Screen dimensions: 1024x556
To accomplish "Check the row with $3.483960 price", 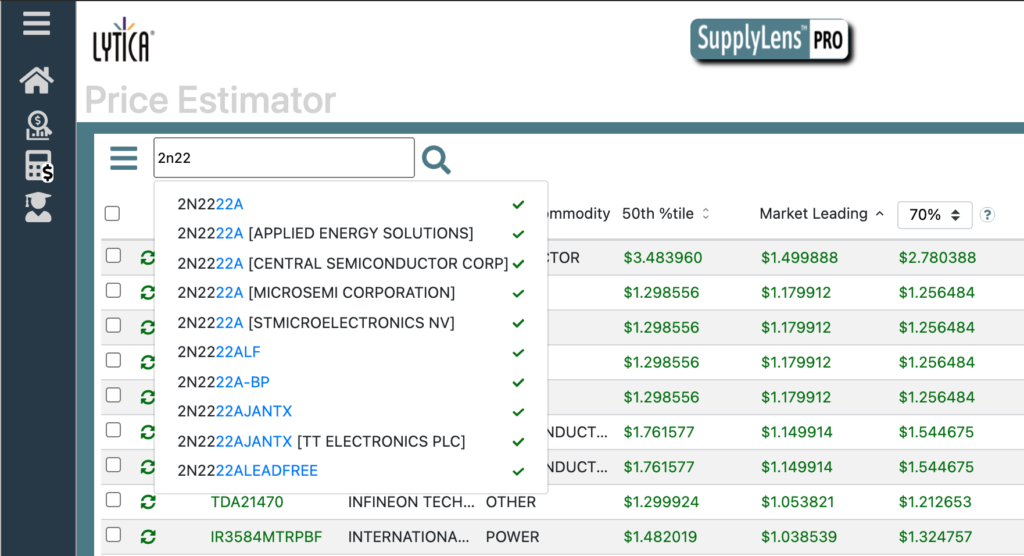I will (x=114, y=255).
